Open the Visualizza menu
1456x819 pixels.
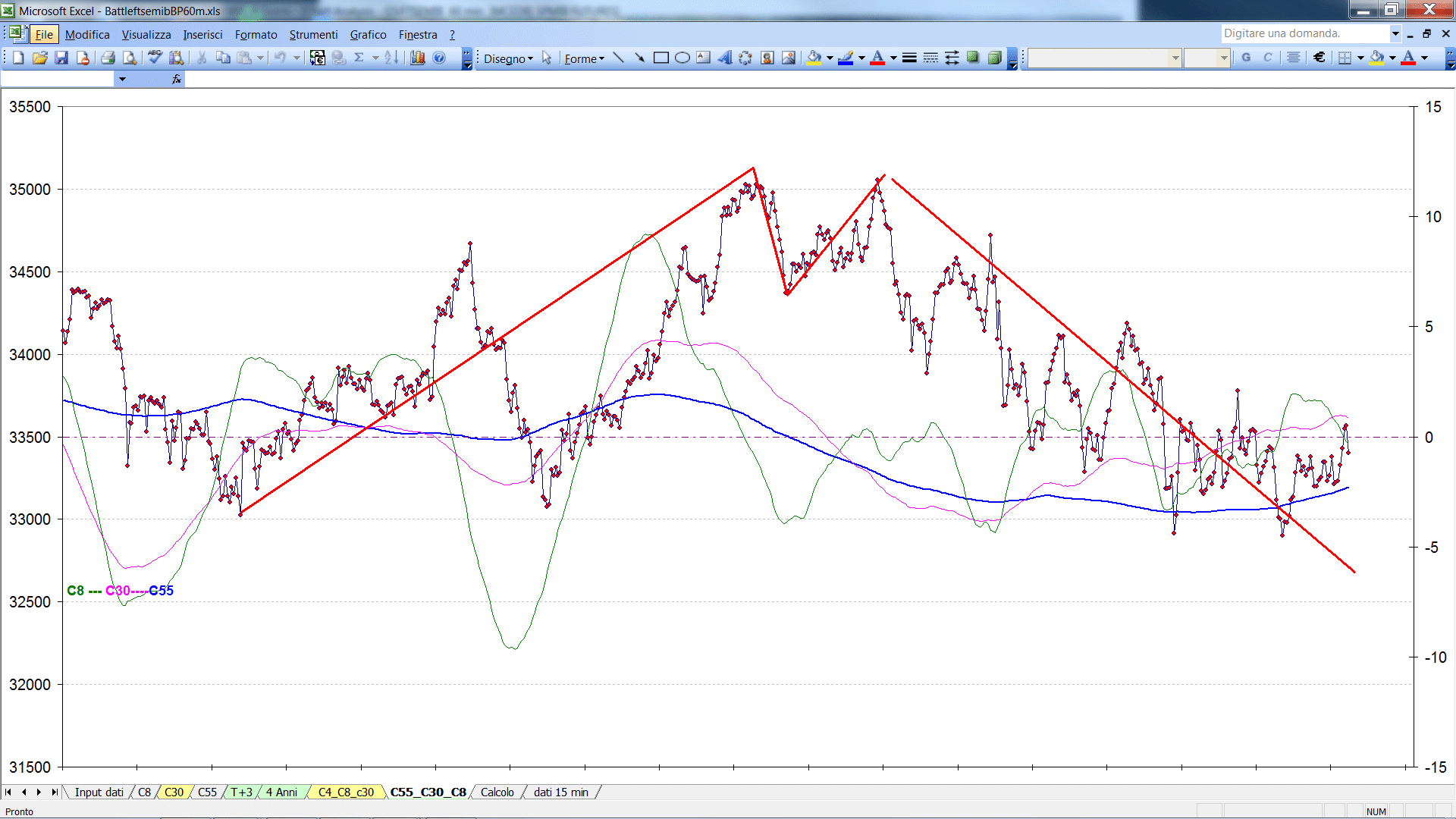point(146,34)
